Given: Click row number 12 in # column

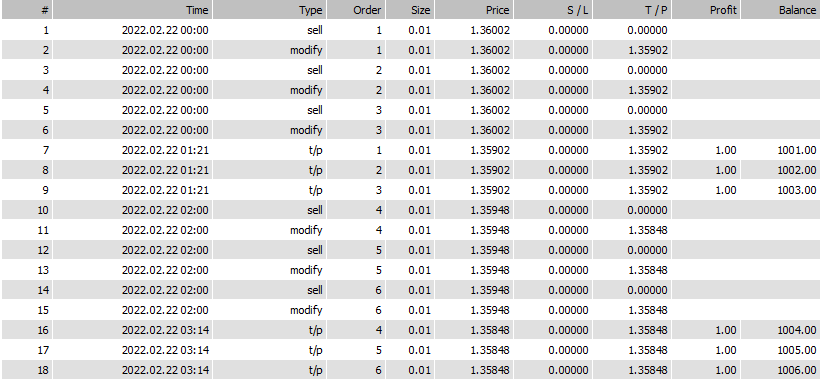Looking at the screenshot, I should (43, 250).
